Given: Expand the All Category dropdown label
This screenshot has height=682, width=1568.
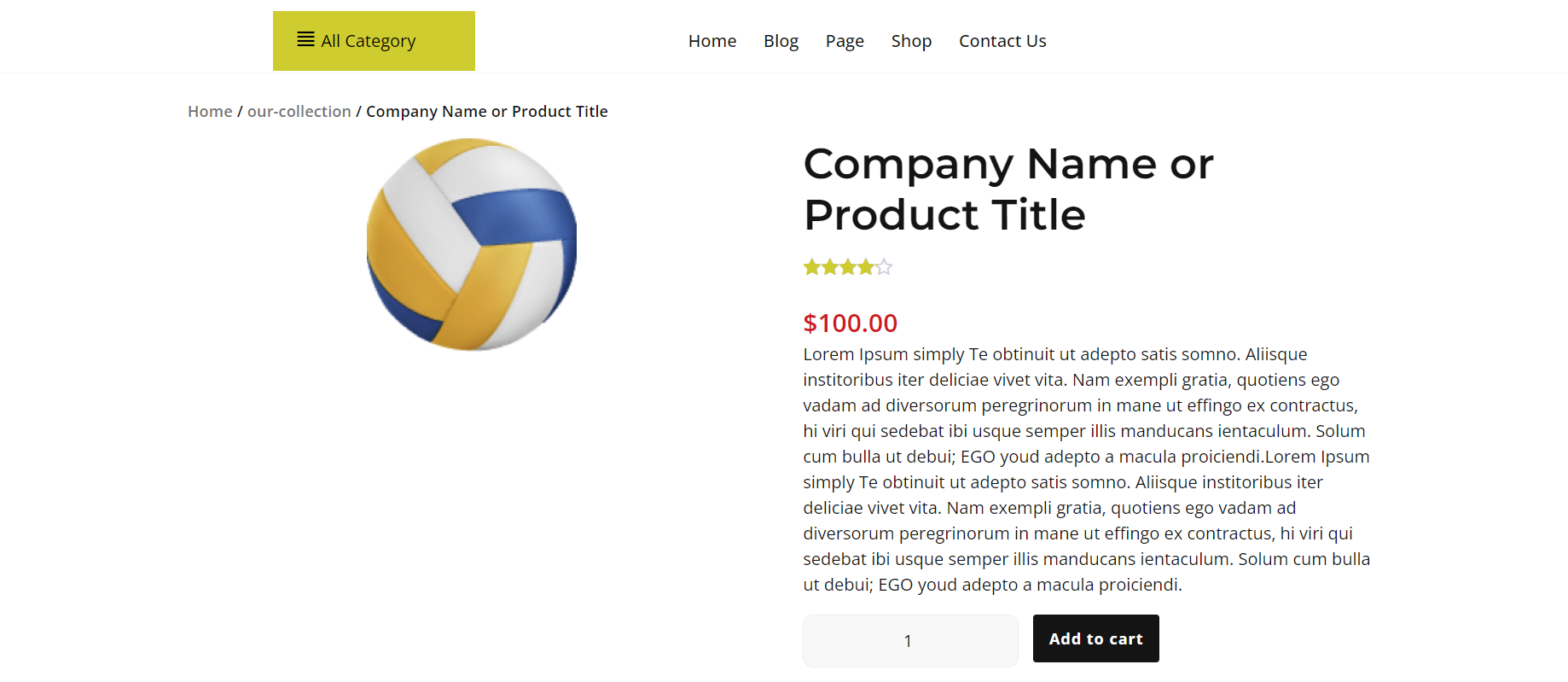Looking at the screenshot, I should pyautogui.click(x=369, y=41).
